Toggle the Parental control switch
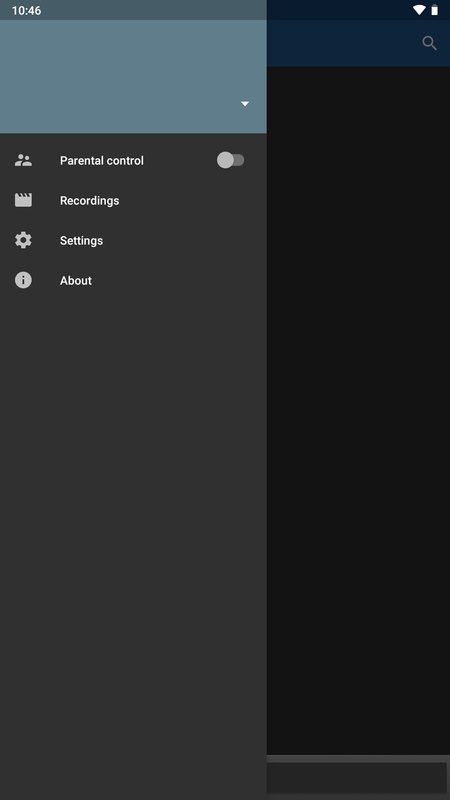This screenshot has width=450, height=800. (231, 160)
